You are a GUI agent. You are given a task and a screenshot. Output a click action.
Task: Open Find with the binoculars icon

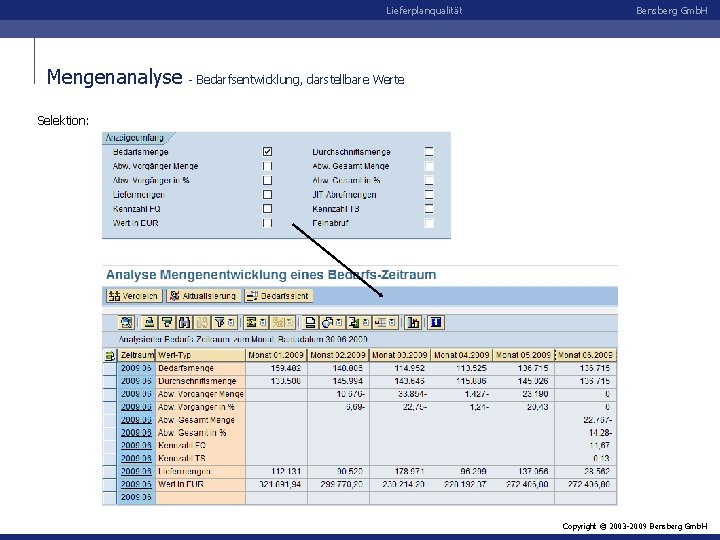click(x=184, y=322)
